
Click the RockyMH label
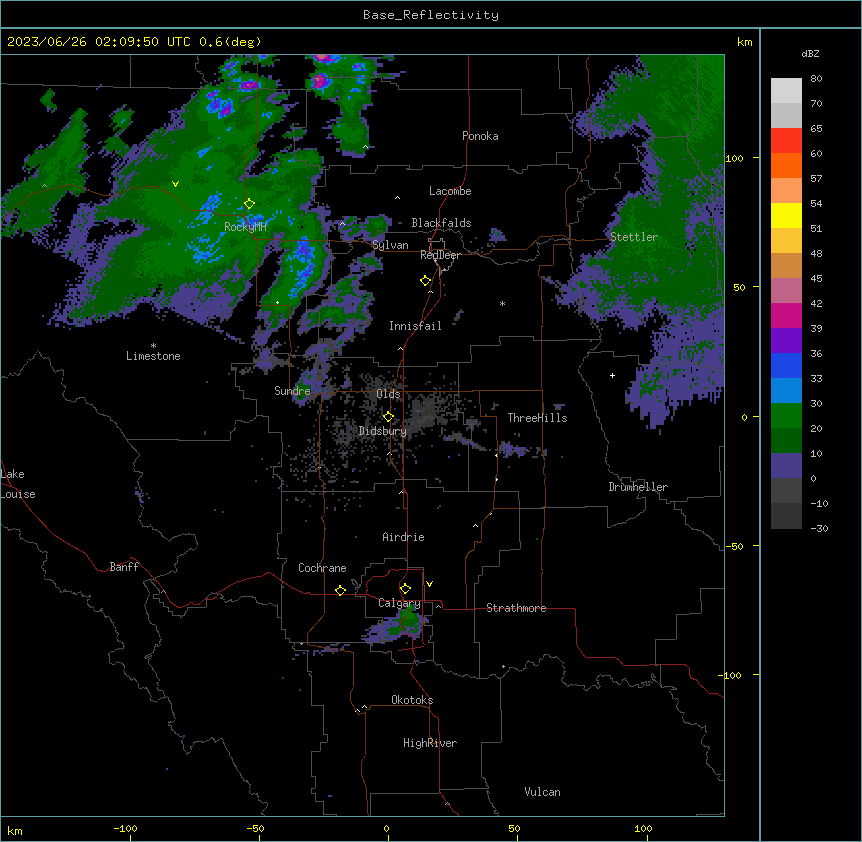click(245, 227)
